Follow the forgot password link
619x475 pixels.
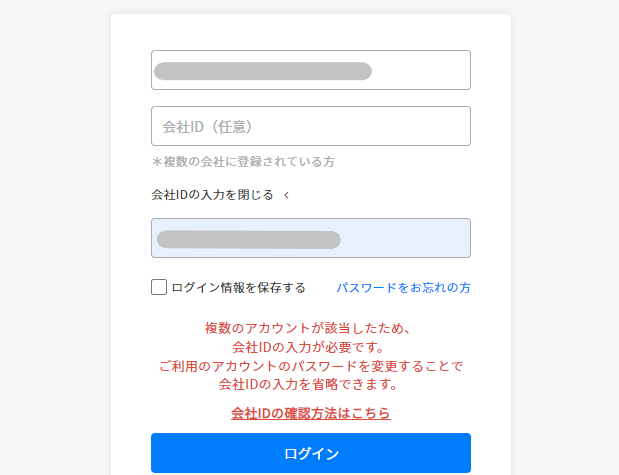pyautogui.click(x=403, y=287)
